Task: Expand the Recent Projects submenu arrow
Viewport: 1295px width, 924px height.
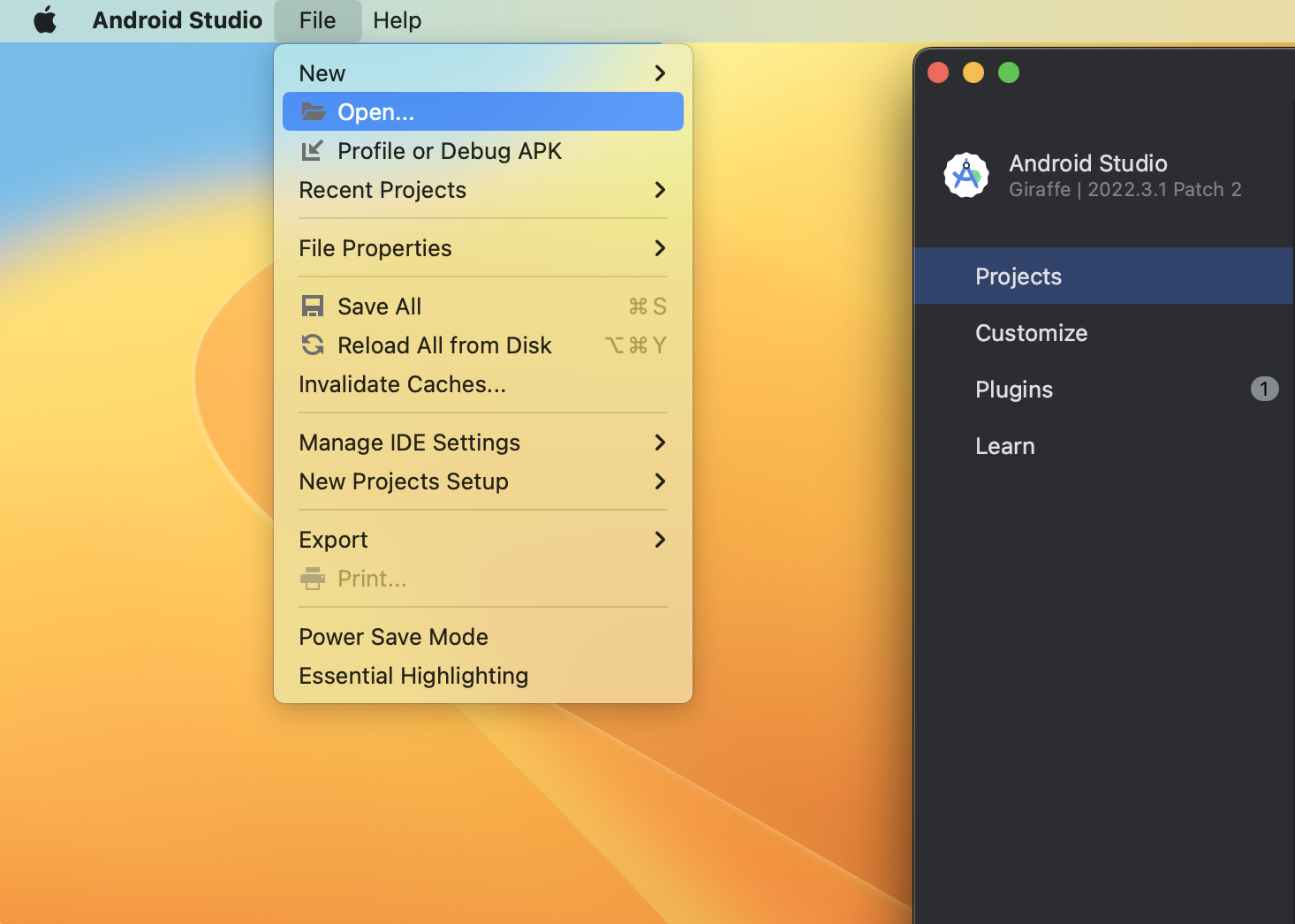Action: click(x=660, y=190)
